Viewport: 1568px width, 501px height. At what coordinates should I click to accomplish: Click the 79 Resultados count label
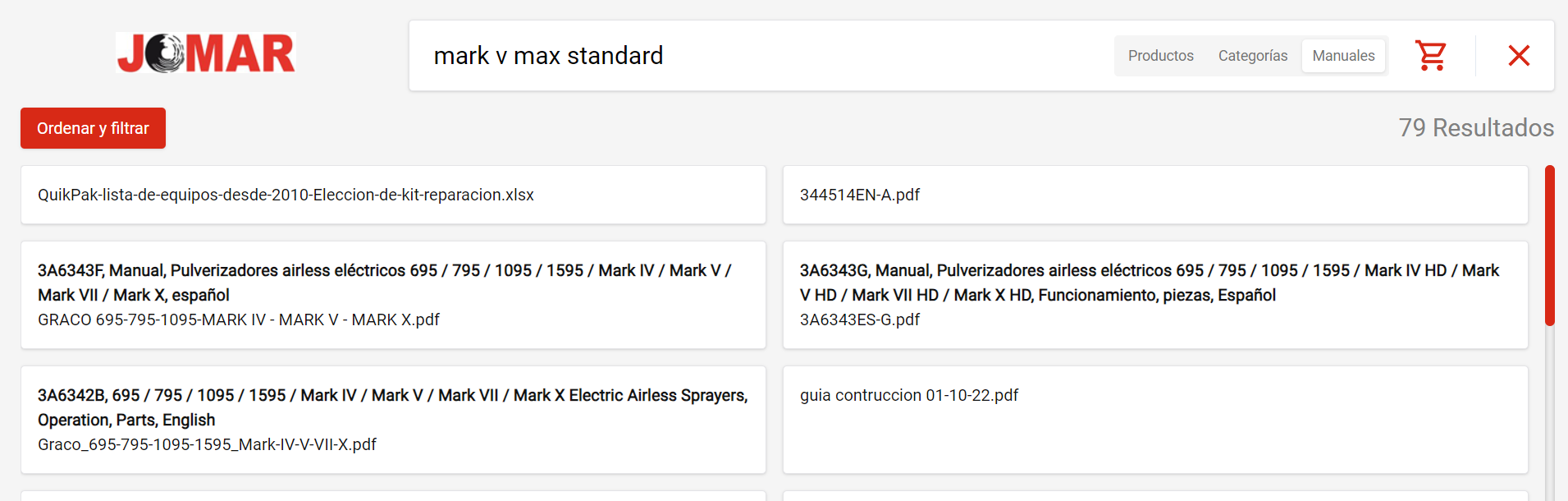(x=1475, y=128)
